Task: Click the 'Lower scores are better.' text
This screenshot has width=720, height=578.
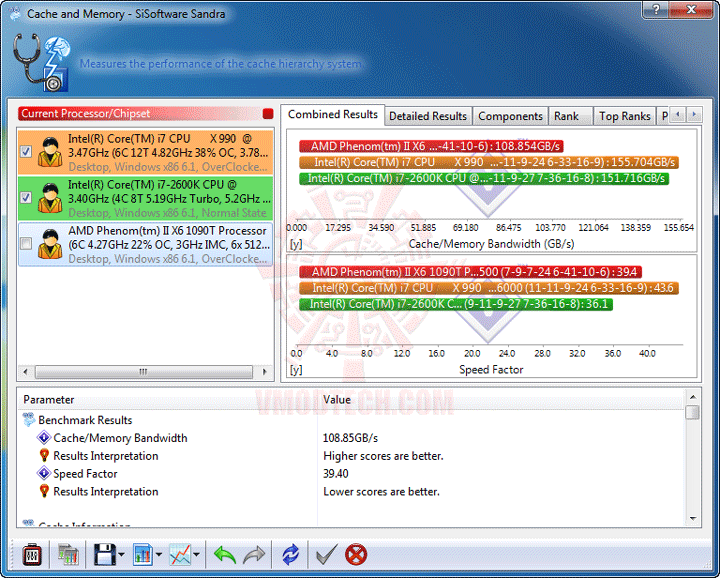Action: click(382, 492)
